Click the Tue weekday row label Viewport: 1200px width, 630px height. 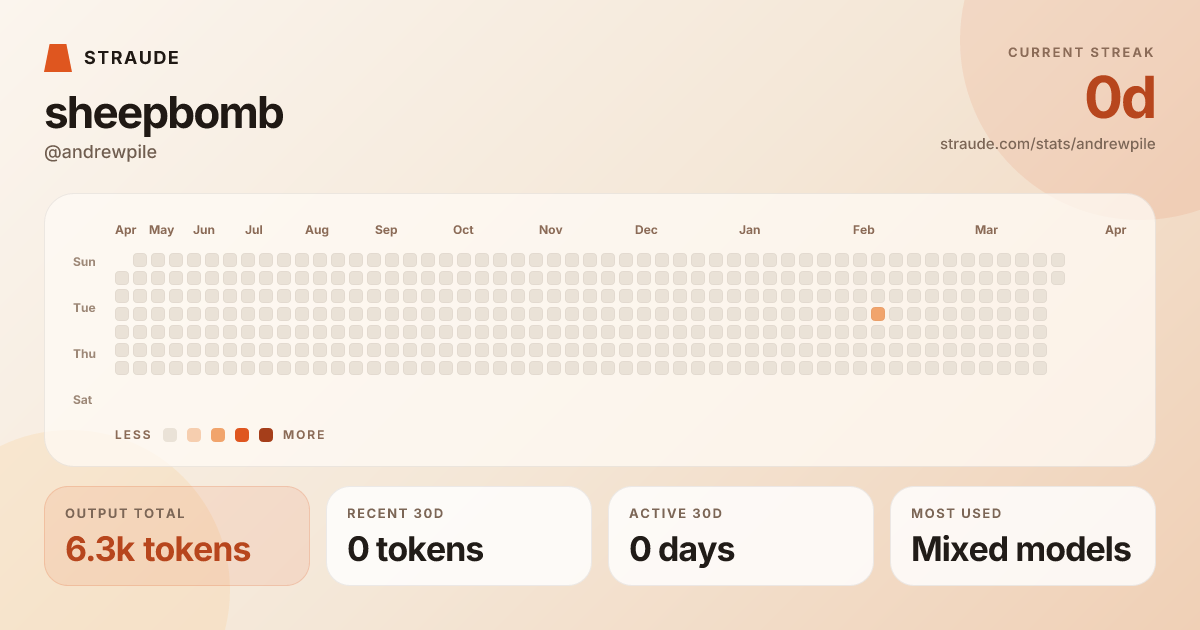pyautogui.click(x=84, y=308)
